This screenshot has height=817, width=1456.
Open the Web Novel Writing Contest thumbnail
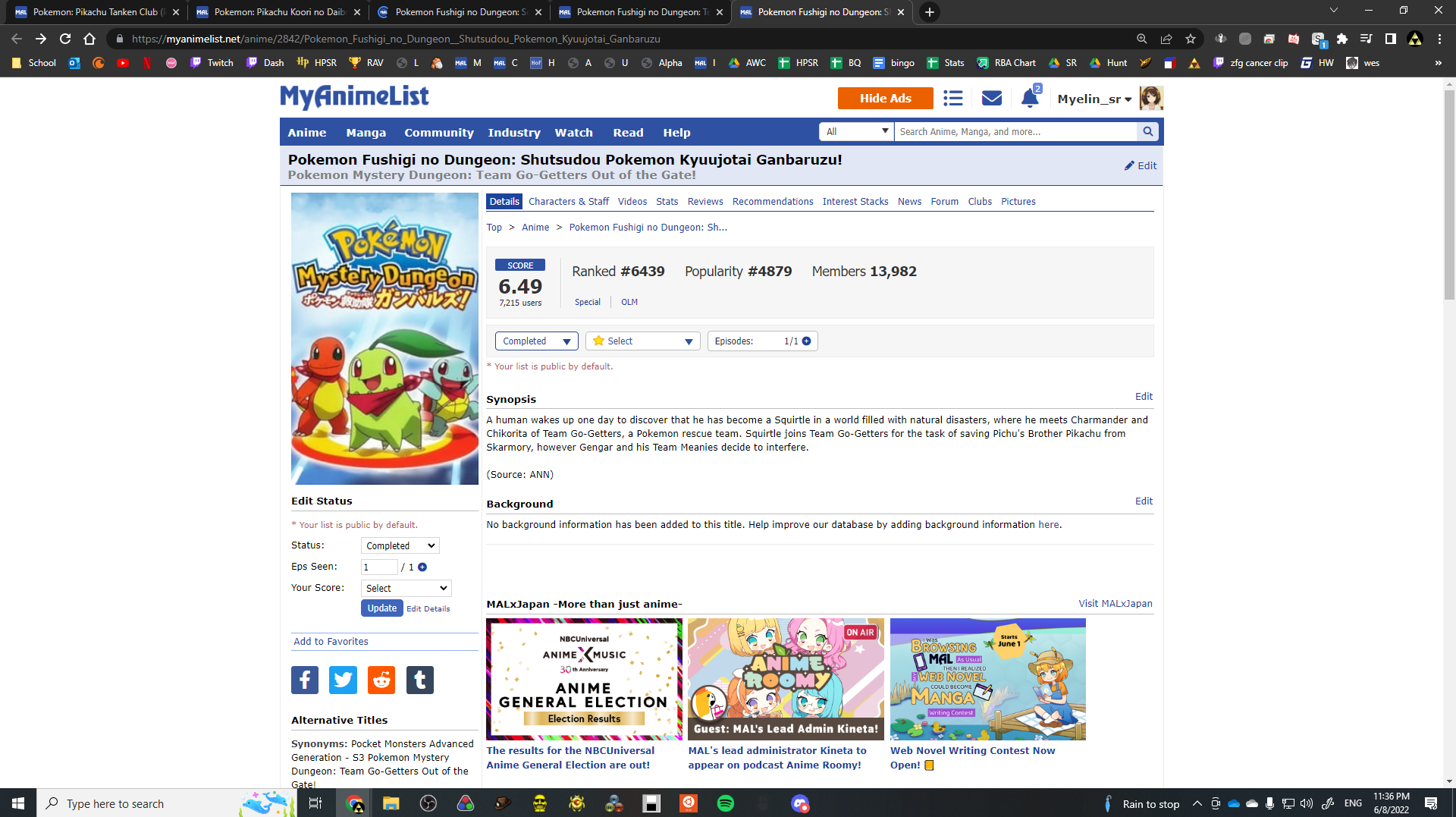point(988,679)
